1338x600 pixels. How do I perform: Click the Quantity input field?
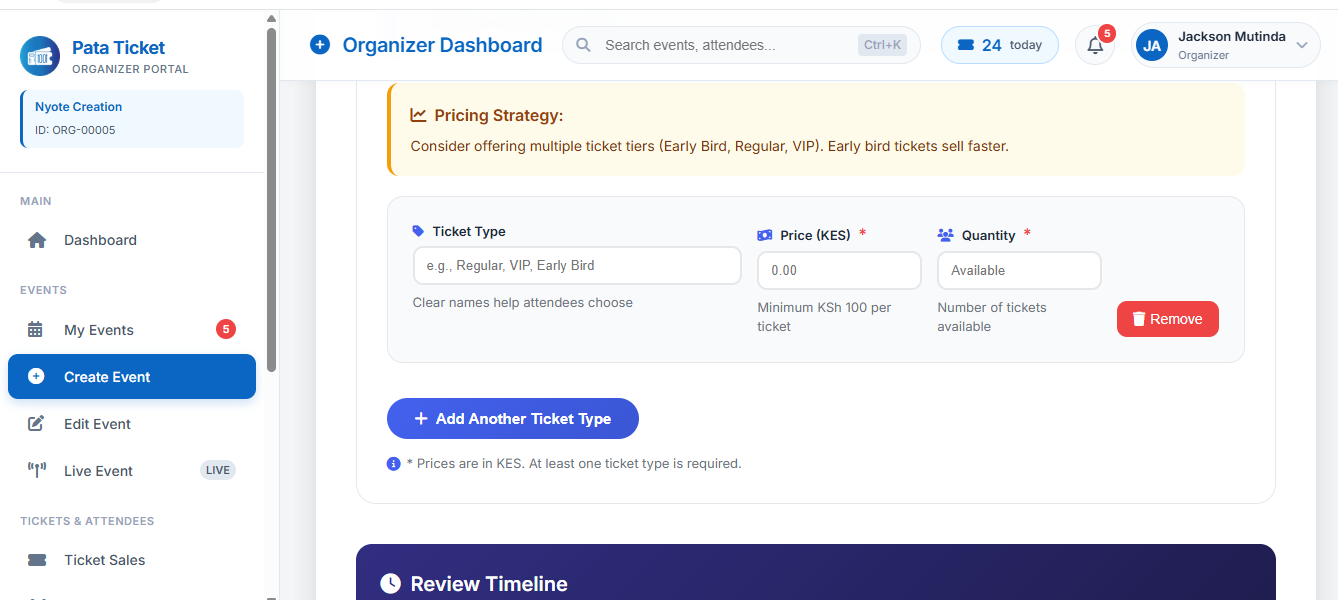1018,271
